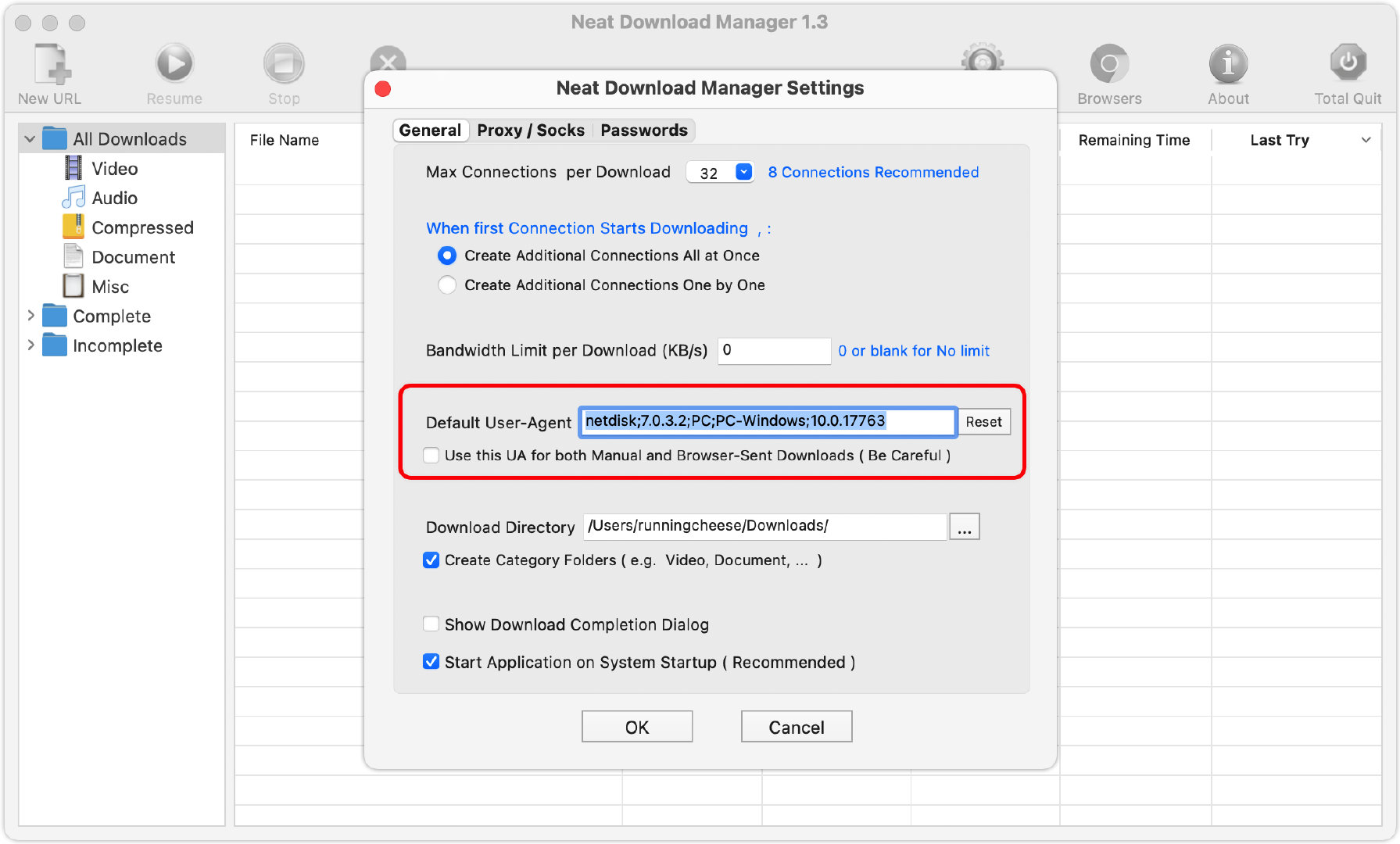Open the Browsers toolbar icon
The width and height of the screenshot is (1400, 844).
1109,64
